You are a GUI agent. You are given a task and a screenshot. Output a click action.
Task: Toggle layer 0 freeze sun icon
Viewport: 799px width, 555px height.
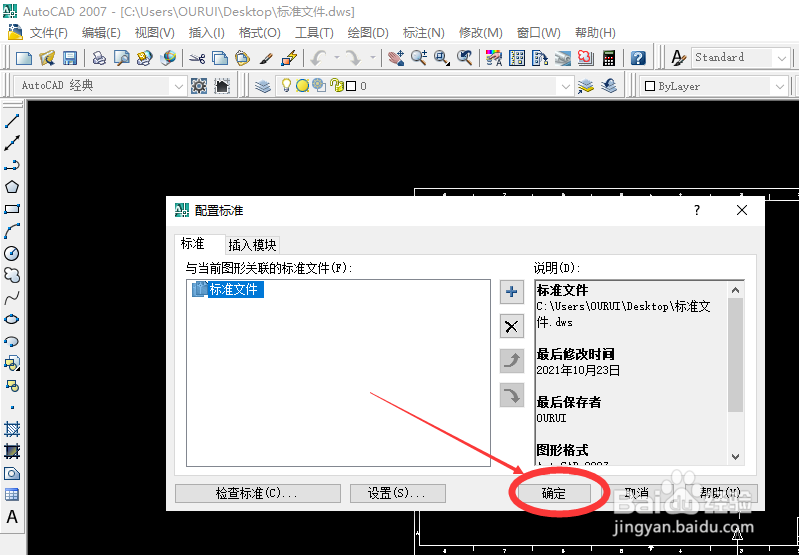[x=303, y=86]
